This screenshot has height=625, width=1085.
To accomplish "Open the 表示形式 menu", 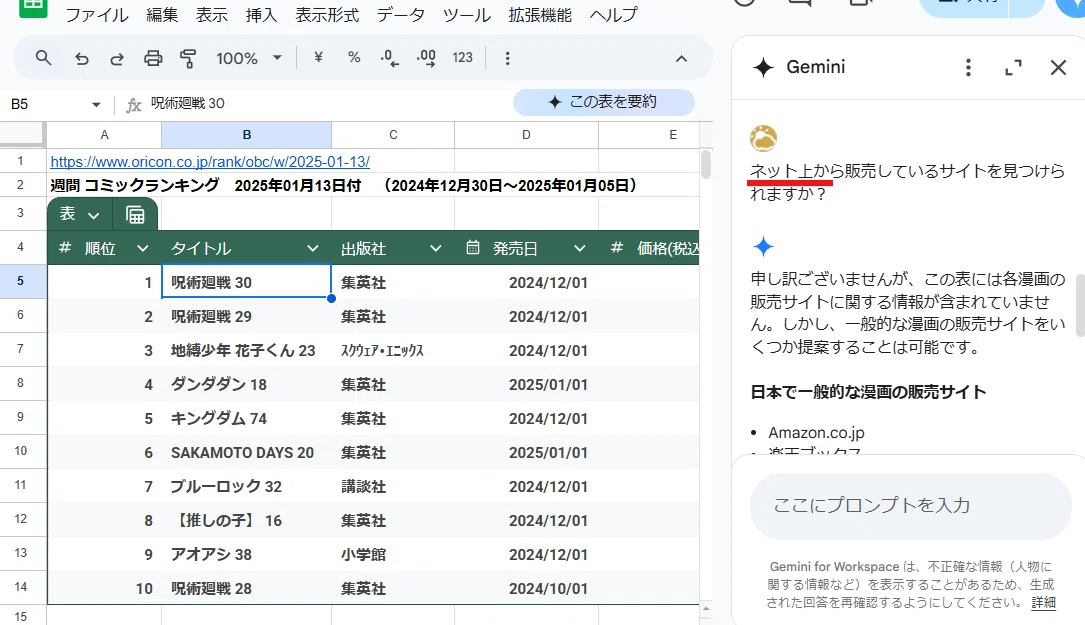I will (327, 15).
